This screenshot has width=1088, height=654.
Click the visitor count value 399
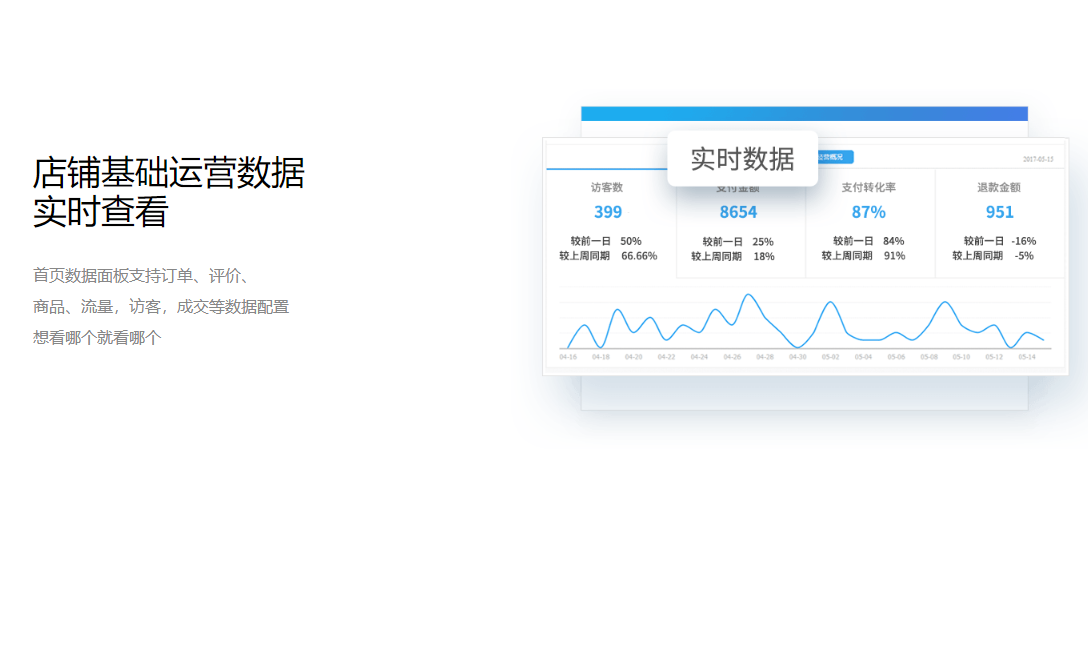608,212
